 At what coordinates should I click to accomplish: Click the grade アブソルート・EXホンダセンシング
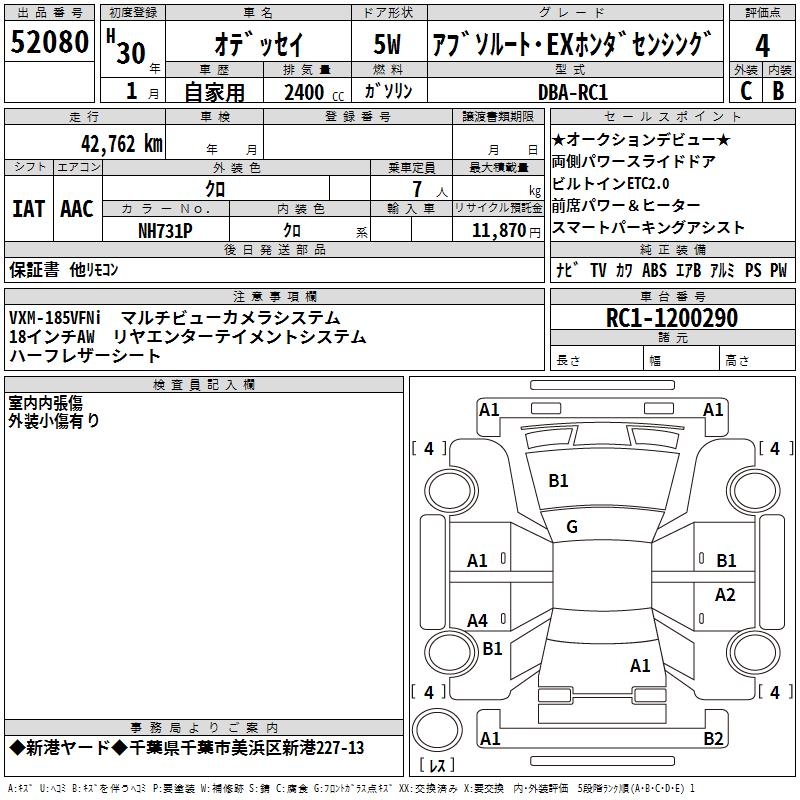(571, 44)
